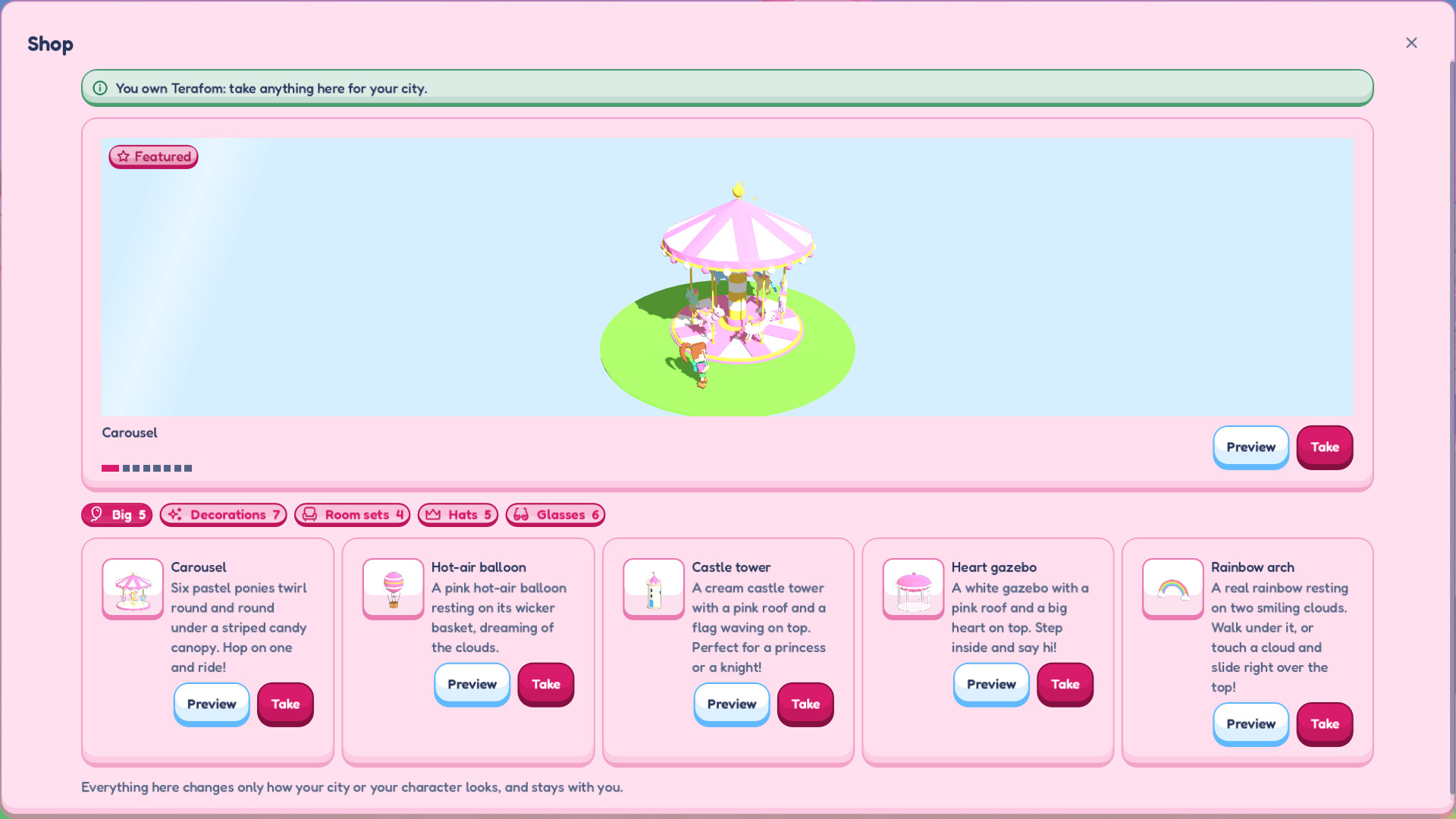
Task: Open the Decorations category tab
Action: [x=223, y=515]
